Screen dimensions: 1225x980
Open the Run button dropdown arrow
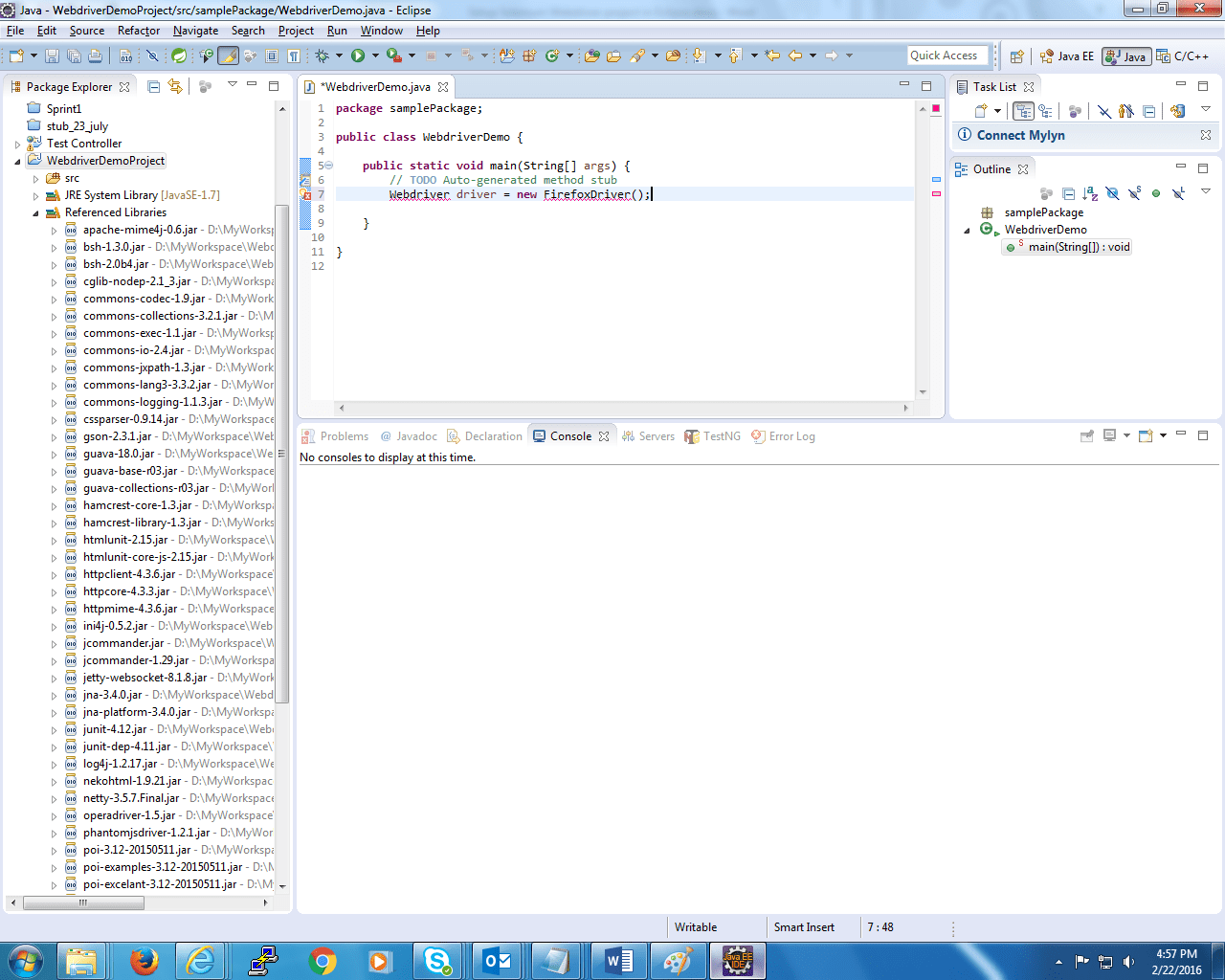[x=374, y=56]
